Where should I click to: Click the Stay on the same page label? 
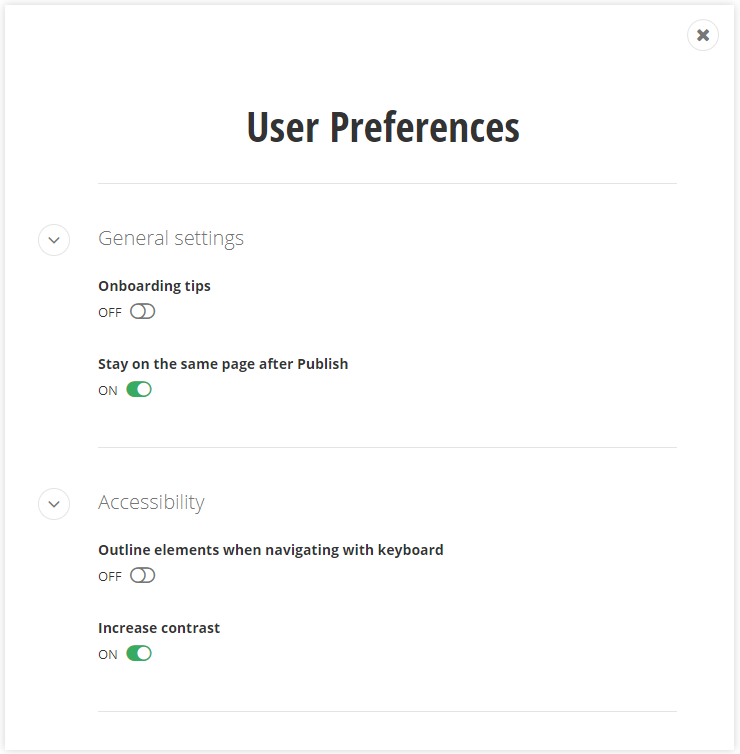click(223, 364)
